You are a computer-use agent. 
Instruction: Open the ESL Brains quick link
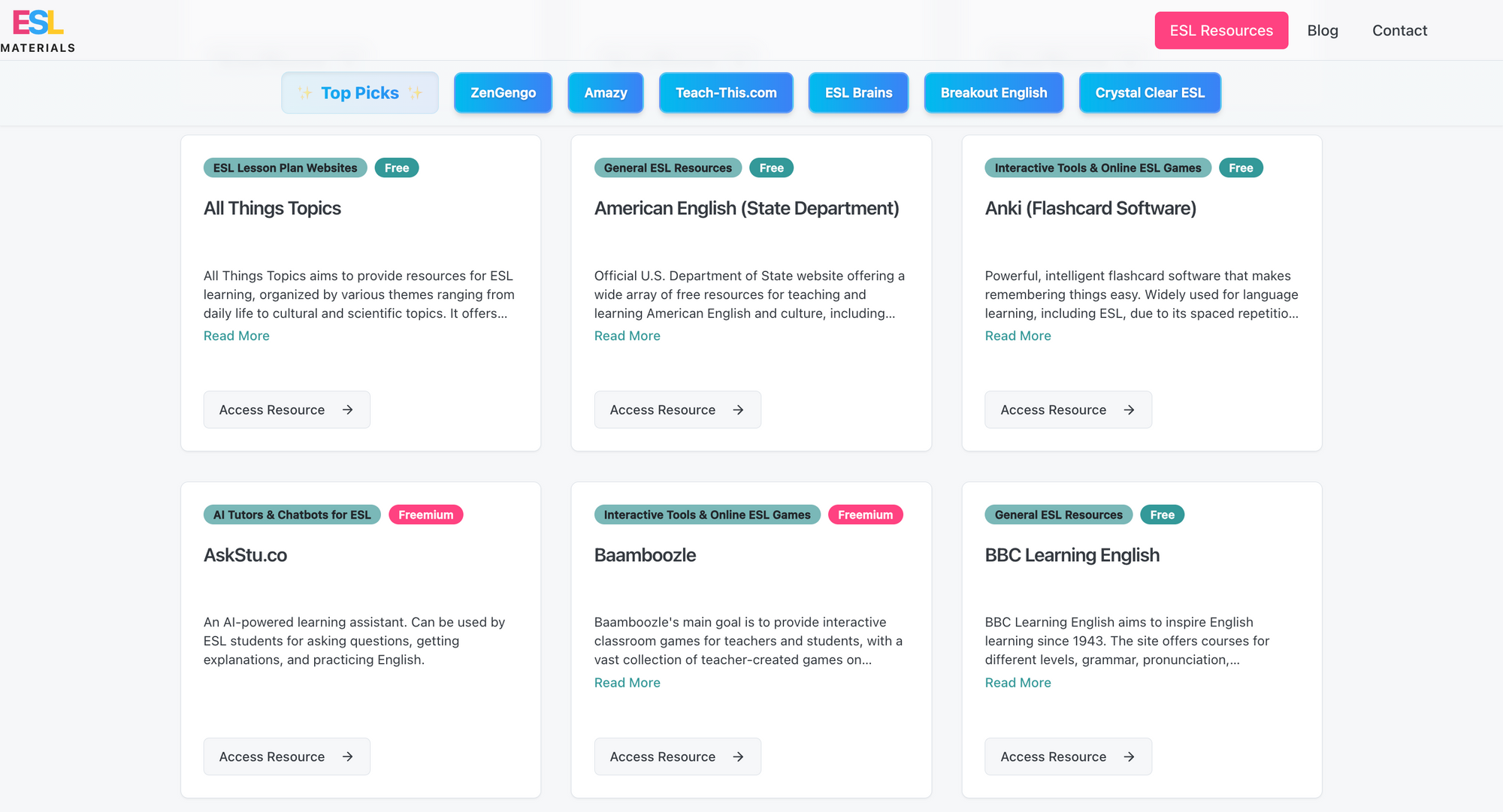(x=858, y=93)
